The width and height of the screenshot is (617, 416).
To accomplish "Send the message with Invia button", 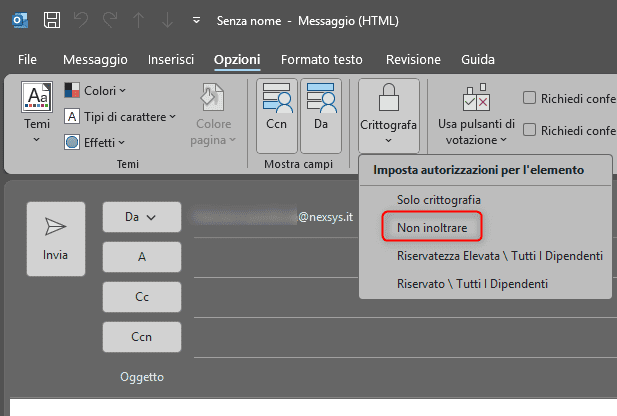I will 56,239.
